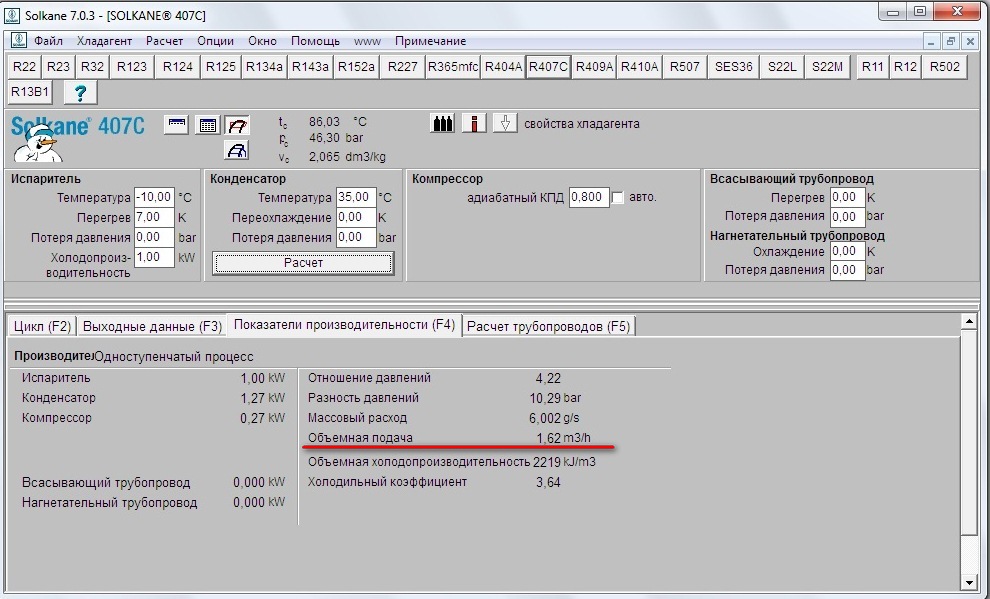The width and height of the screenshot is (990, 599).
Task: Choose S22L from the refrigerant bar
Action: (x=782, y=67)
